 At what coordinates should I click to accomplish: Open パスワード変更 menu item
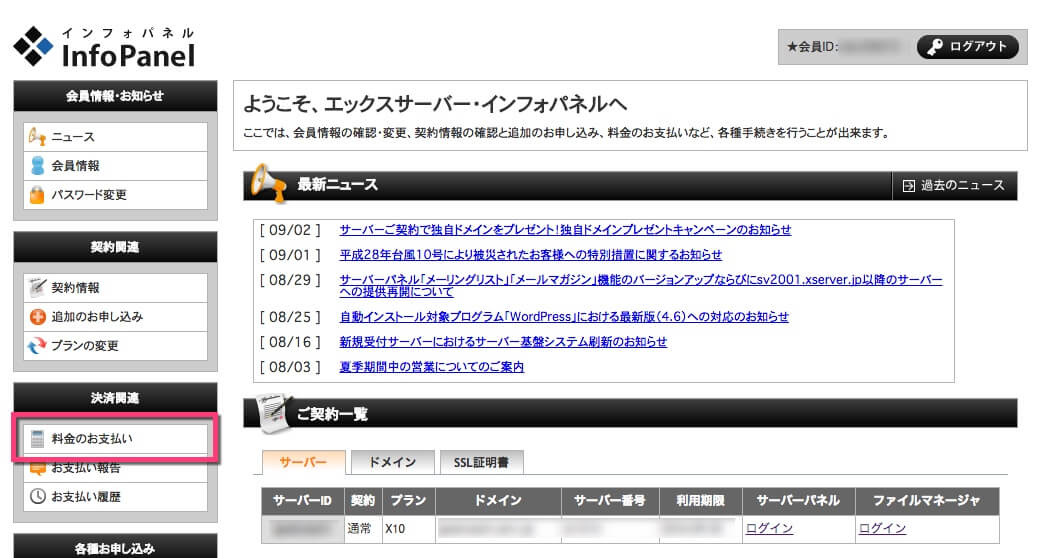(115, 194)
